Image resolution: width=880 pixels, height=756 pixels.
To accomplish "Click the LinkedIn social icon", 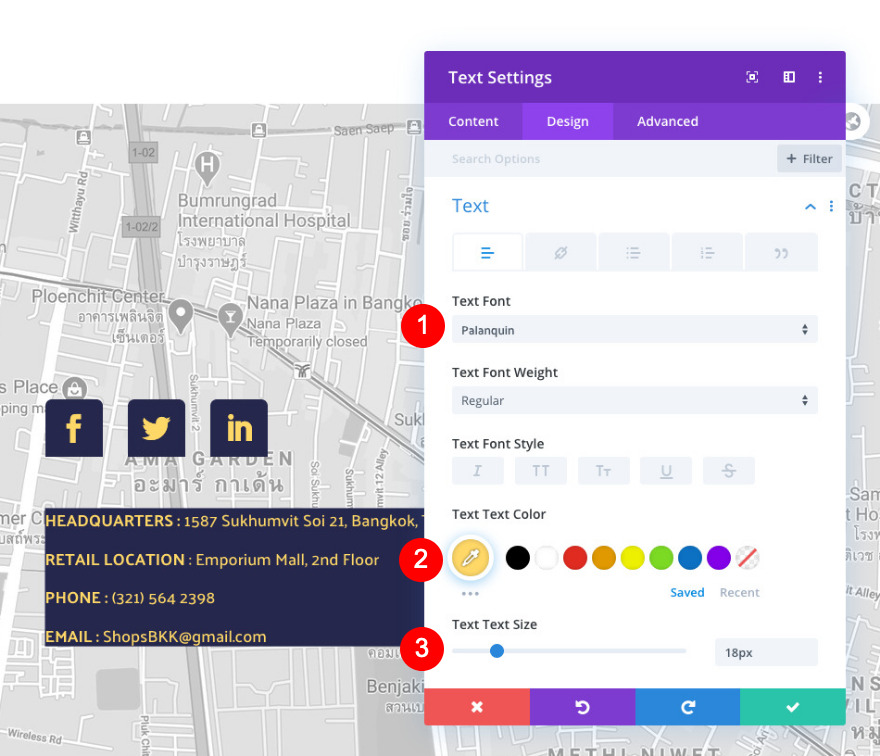I will click(x=239, y=428).
